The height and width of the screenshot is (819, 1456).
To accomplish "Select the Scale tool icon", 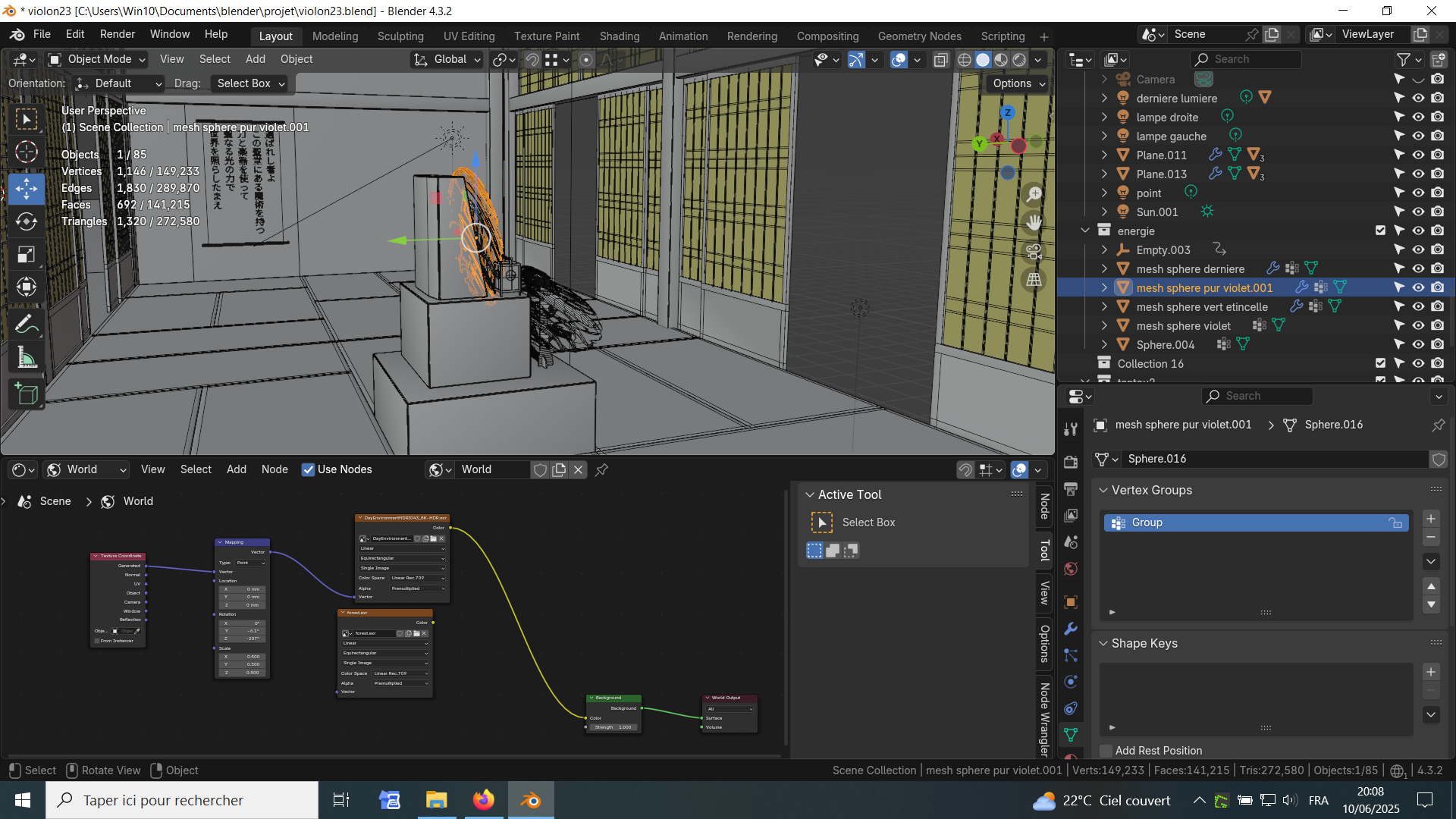I will pyautogui.click(x=27, y=254).
